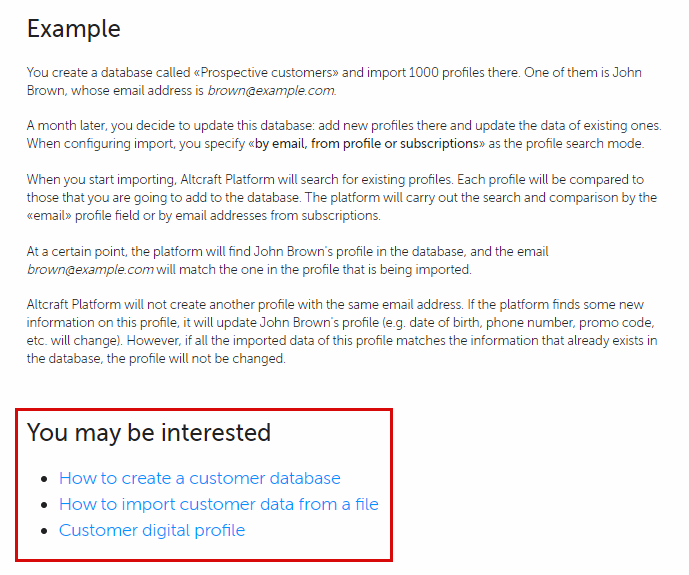Click the You may be interested heading
This screenshot has height=575, width=689.
pos(149,433)
